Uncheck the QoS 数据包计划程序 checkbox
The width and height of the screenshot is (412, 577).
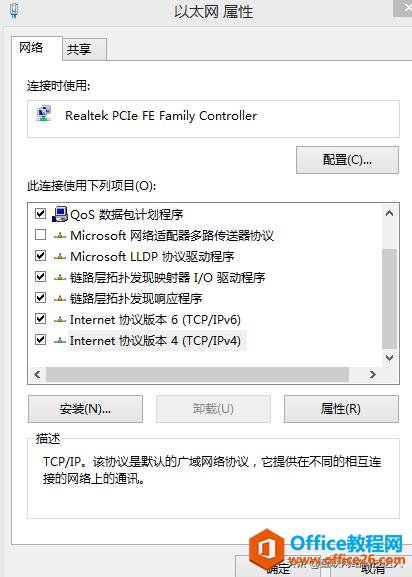40,213
